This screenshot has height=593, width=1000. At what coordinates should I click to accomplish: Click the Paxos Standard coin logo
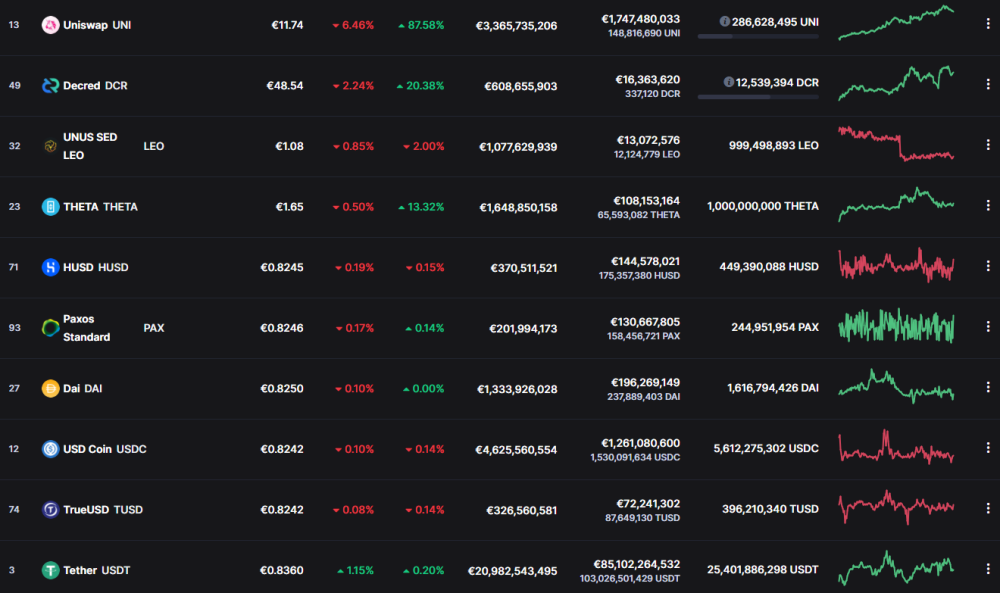[x=50, y=328]
